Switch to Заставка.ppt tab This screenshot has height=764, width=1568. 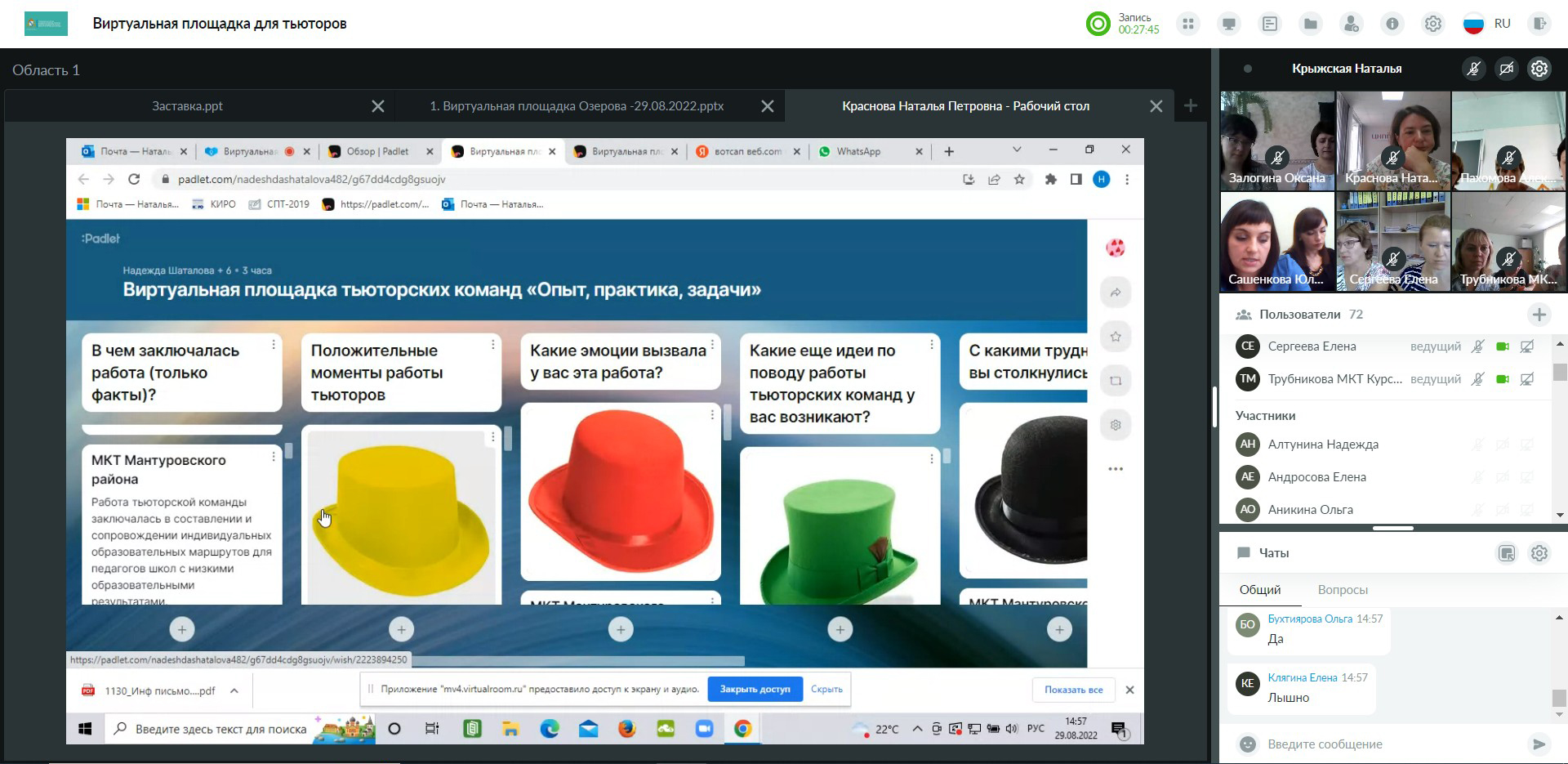pyautogui.click(x=187, y=106)
